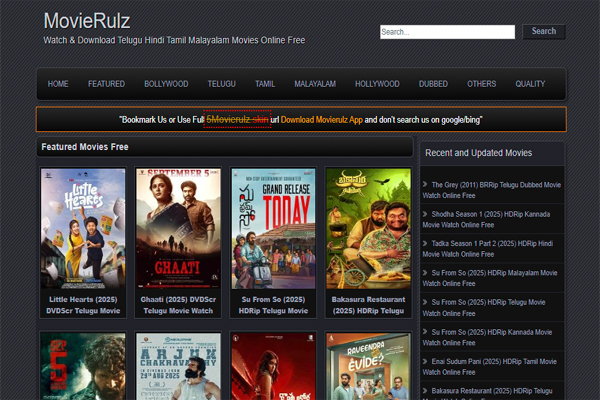Open The Grey (2011) BRRip Telugu Dubbed link
This screenshot has width=600, height=400.
pos(492,190)
